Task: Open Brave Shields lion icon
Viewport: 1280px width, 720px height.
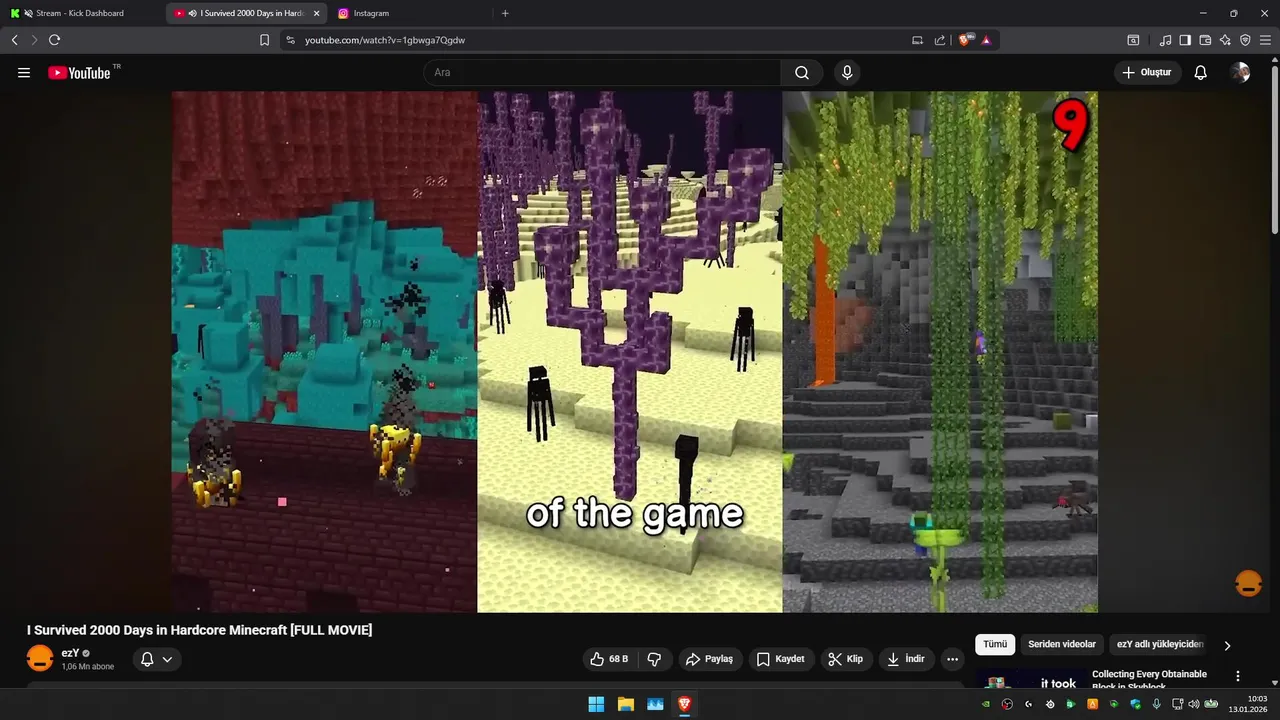Action: coord(965,40)
